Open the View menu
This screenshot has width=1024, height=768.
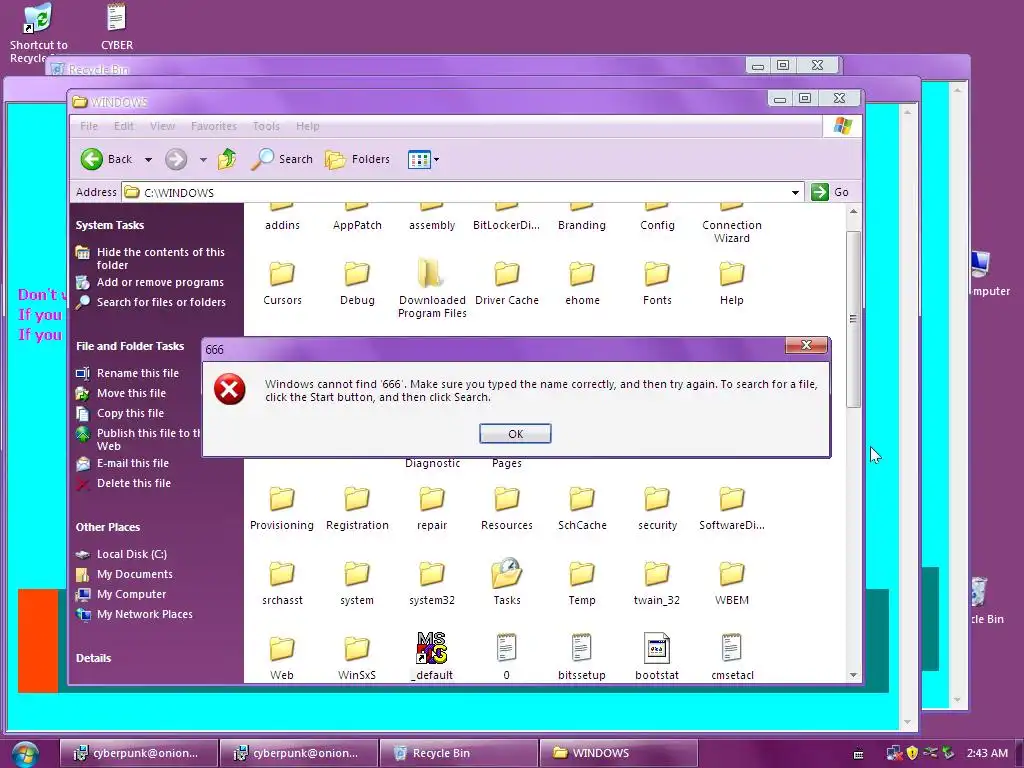coord(162,126)
